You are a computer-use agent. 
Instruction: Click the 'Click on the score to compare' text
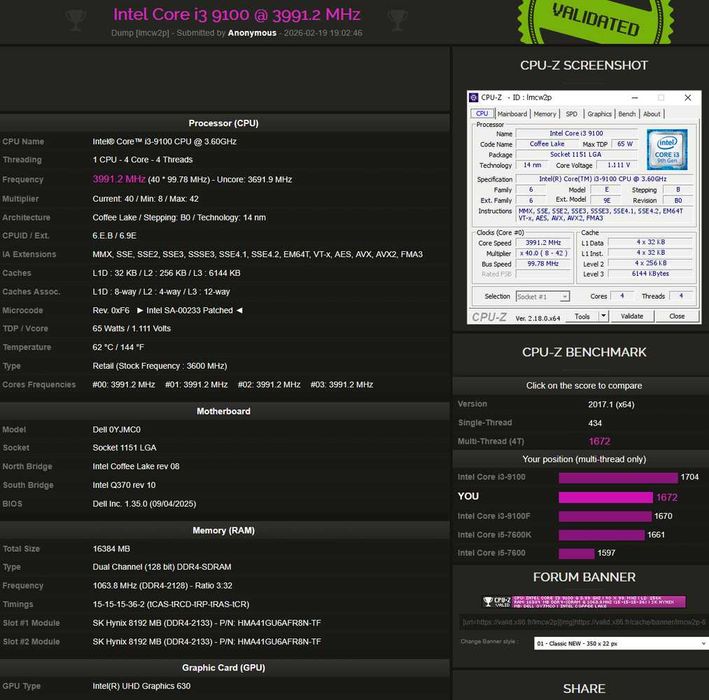[x=584, y=386]
